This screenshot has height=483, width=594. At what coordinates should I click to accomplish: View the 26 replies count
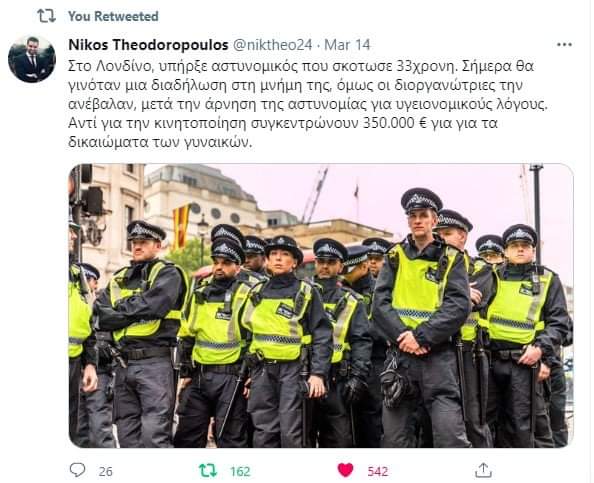click(x=106, y=471)
